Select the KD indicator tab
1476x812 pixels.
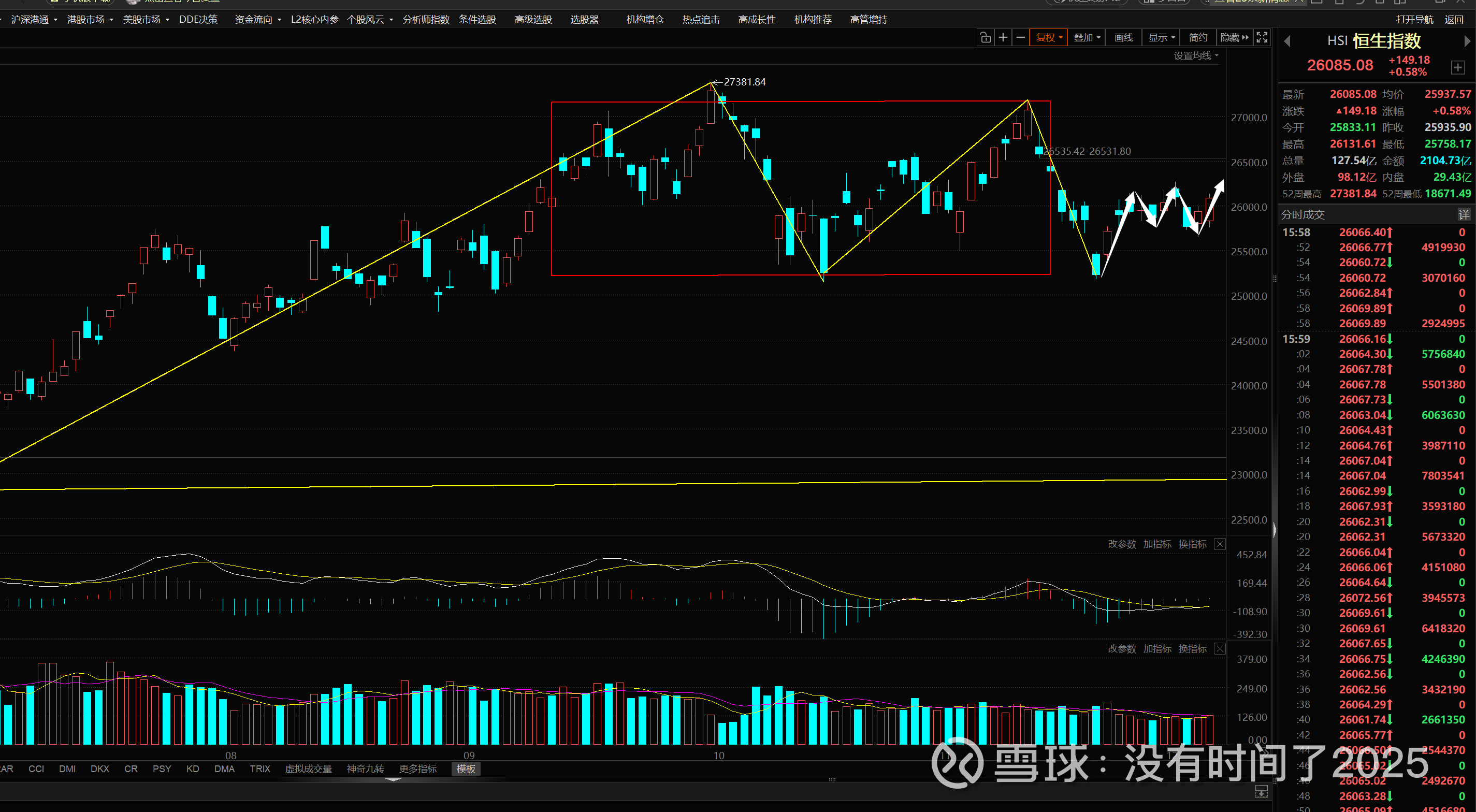tap(193, 769)
